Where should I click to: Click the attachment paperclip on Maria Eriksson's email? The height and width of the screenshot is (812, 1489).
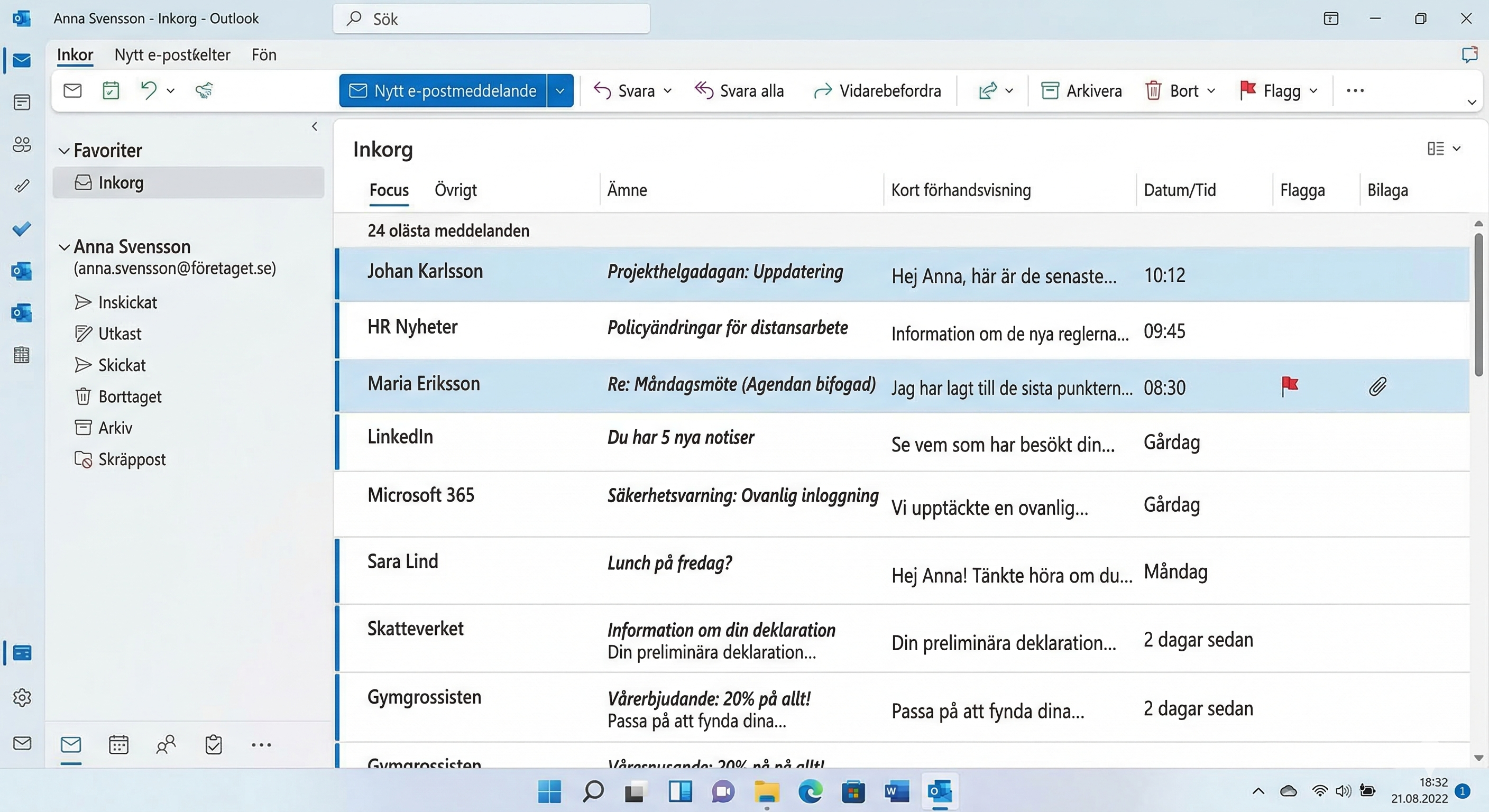(x=1377, y=386)
